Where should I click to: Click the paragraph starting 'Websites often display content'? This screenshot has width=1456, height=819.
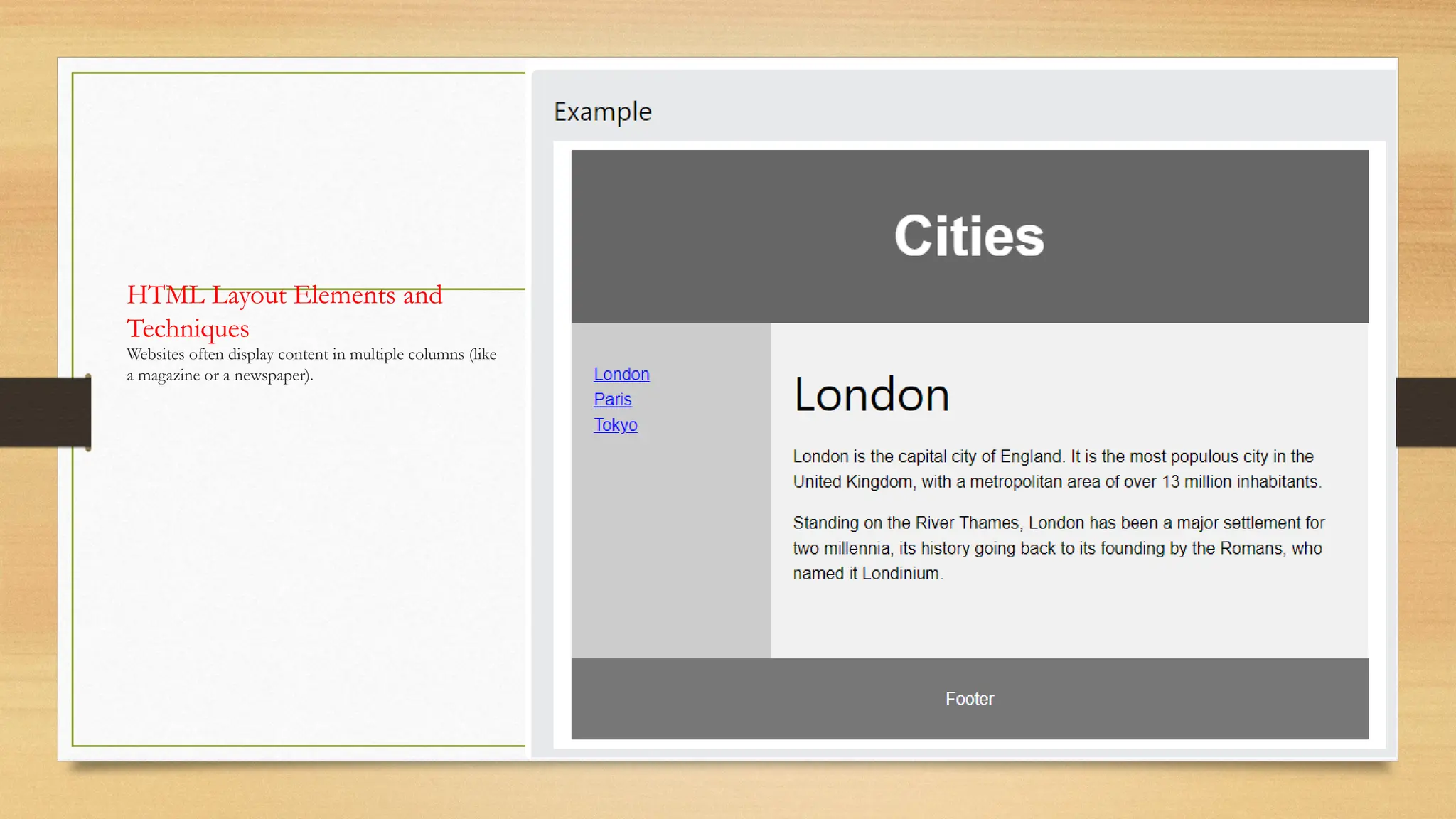(x=311, y=365)
